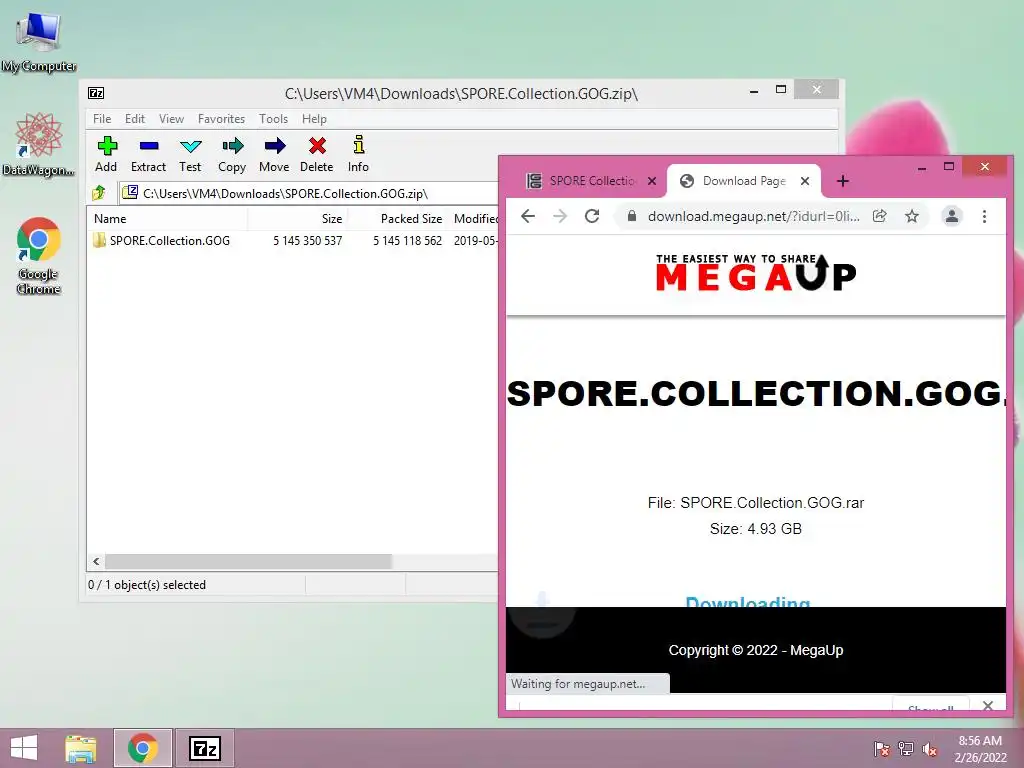Click the 5 145 118 562 packed size value

[407, 240]
